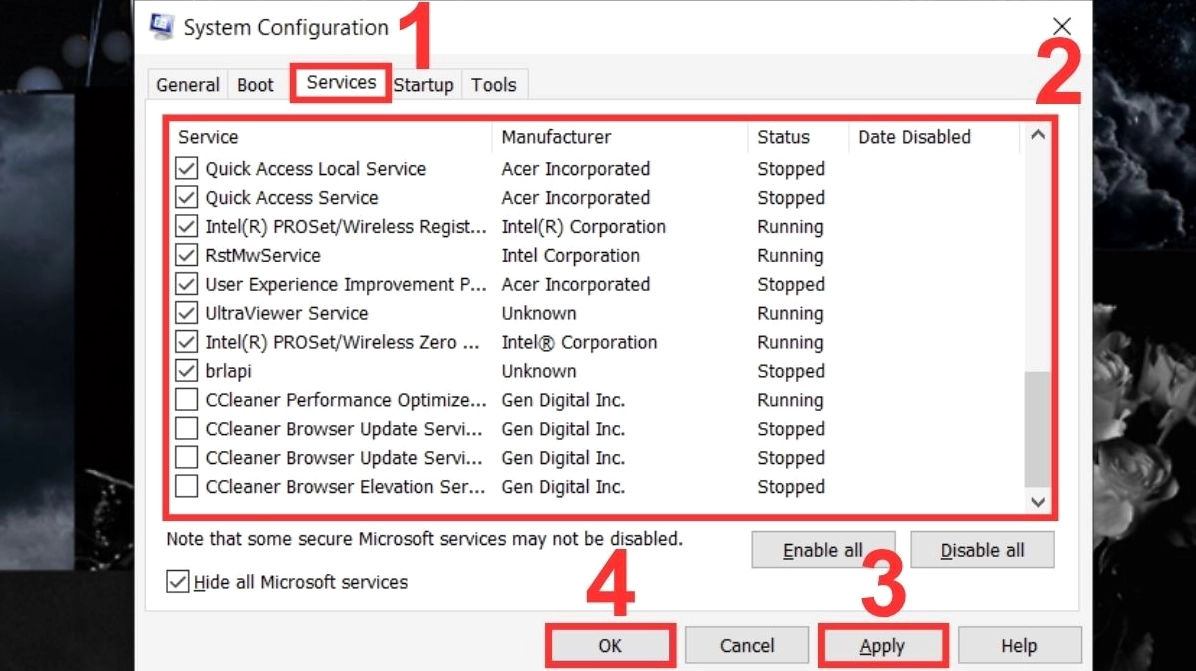Viewport: 1196px width, 671px height.
Task: Uncheck the Quick Access Local Service checkbox
Action: tap(186, 169)
